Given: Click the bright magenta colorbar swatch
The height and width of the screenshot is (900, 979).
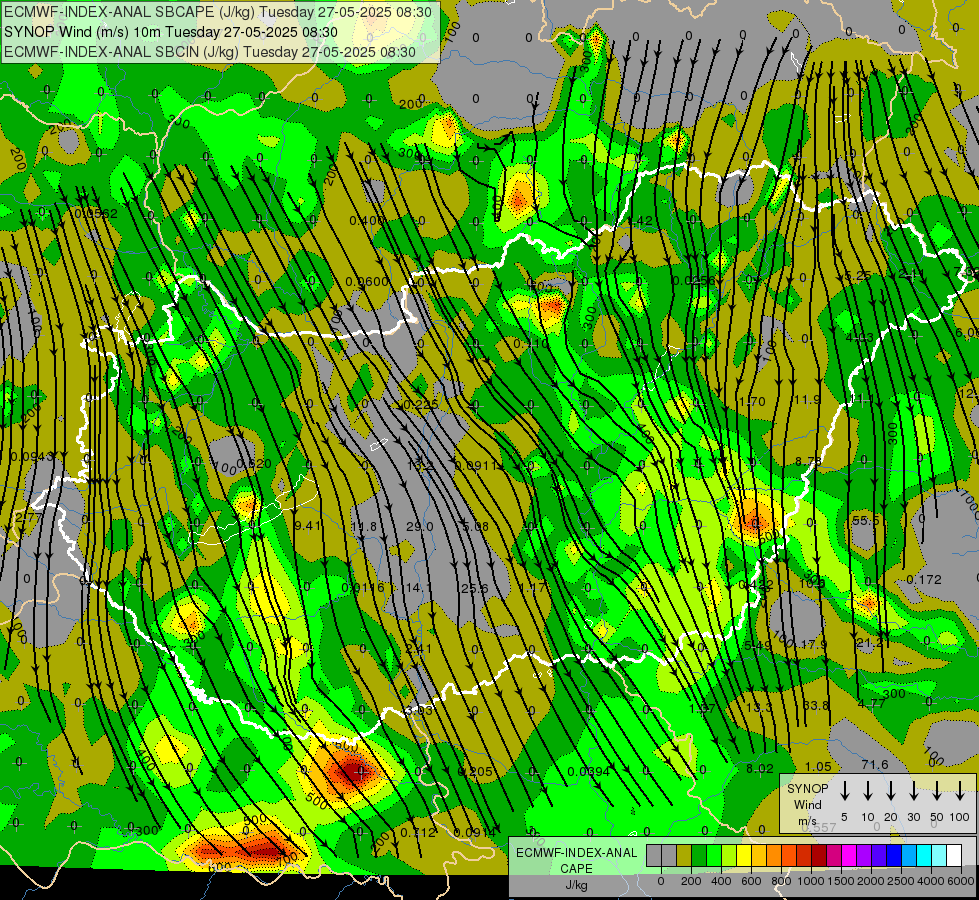Looking at the screenshot, I should 849,856.
